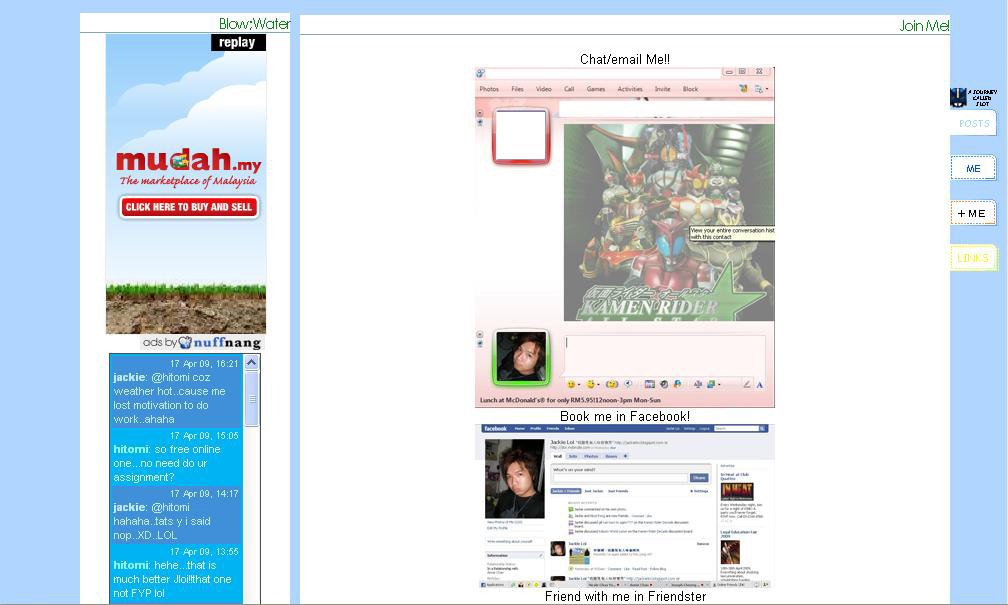
Task: Click the Invite item in the messenger toolbar
Action: pyautogui.click(x=663, y=89)
